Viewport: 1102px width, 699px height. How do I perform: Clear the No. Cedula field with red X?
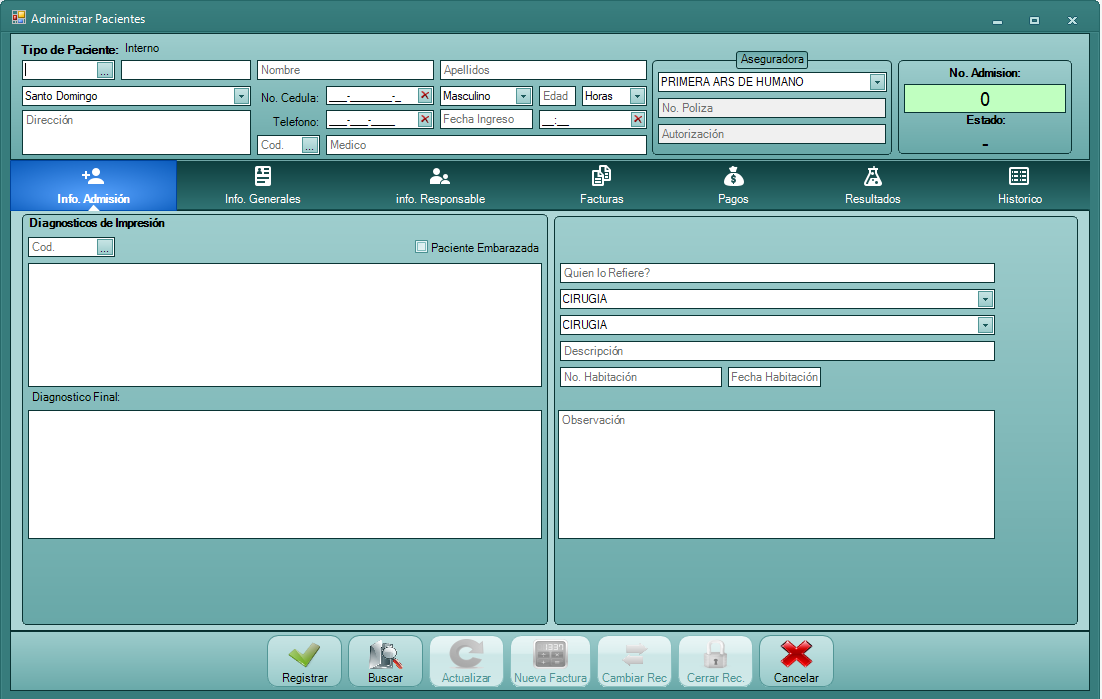pos(425,96)
